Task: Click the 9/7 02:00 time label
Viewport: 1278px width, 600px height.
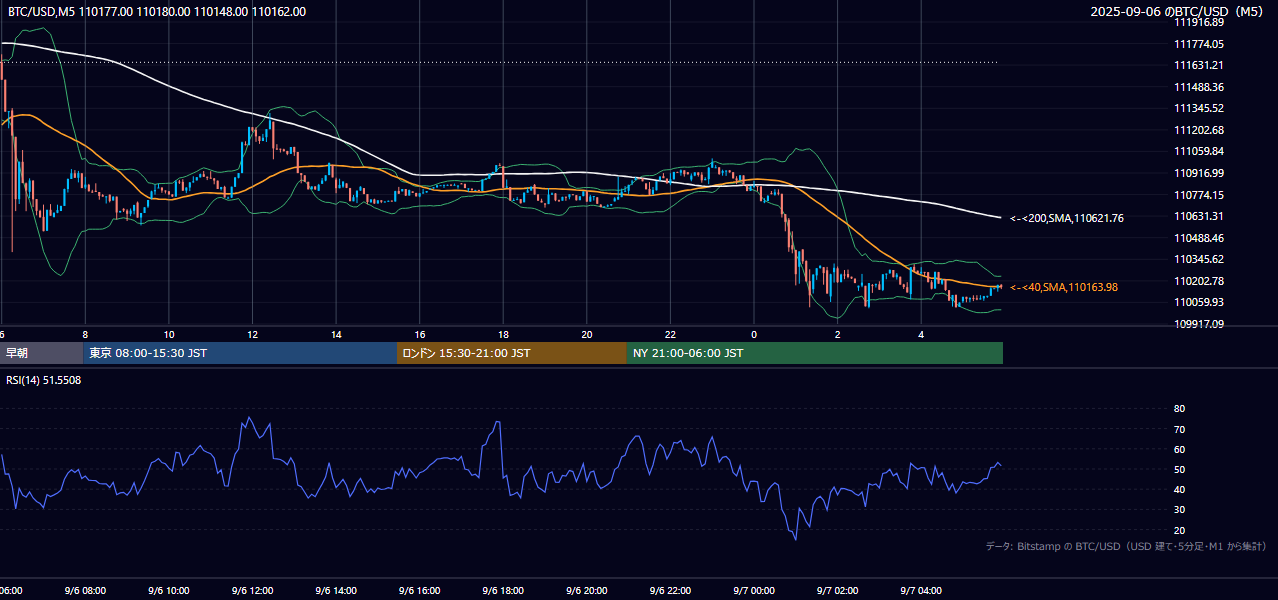Action: pos(837,591)
